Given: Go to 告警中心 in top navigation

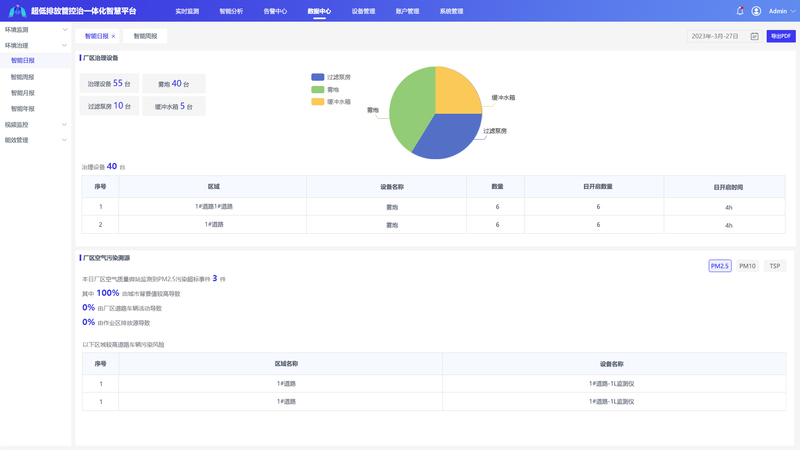Looking at the screenshot, I should pos(275,11).
